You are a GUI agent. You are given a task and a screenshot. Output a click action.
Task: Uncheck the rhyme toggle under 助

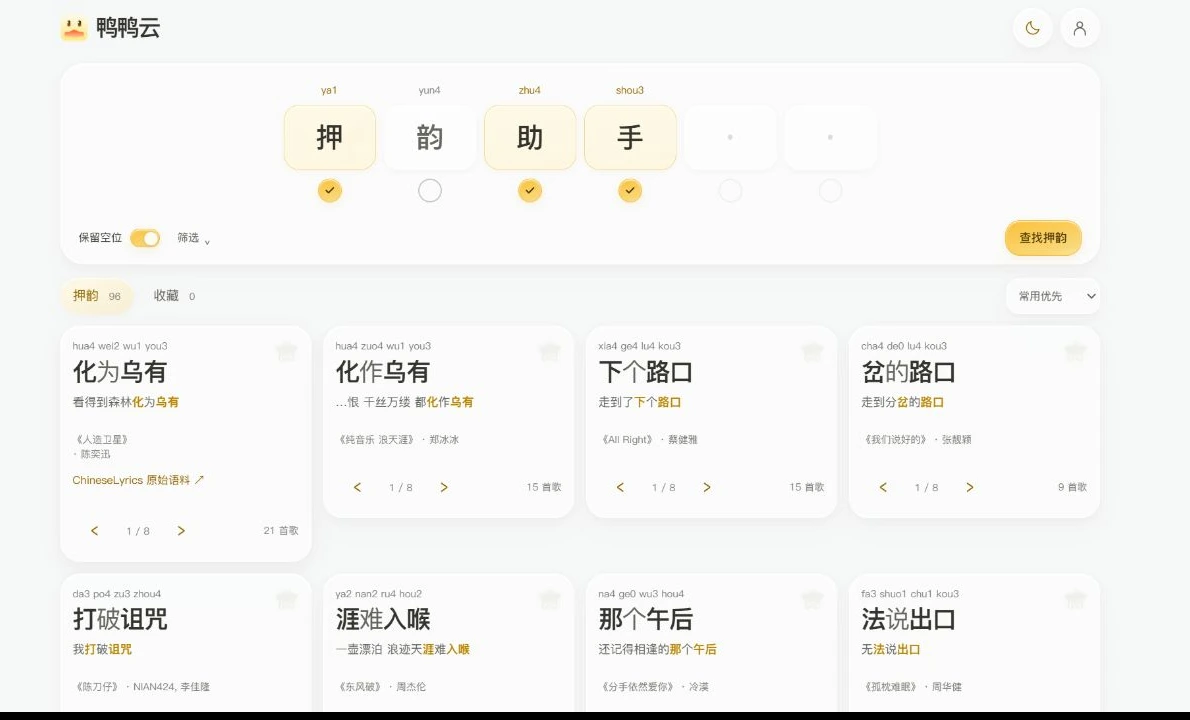coord(530,190)
